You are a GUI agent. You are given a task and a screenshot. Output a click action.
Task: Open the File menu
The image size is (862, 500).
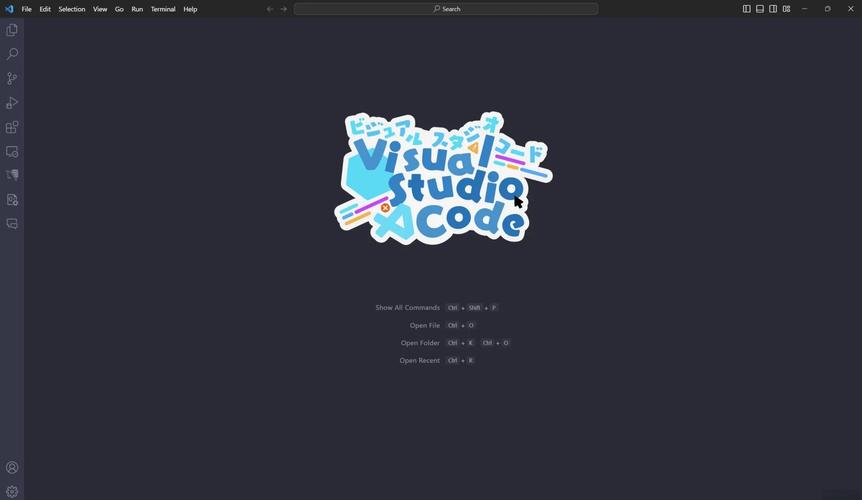(27, 9)
